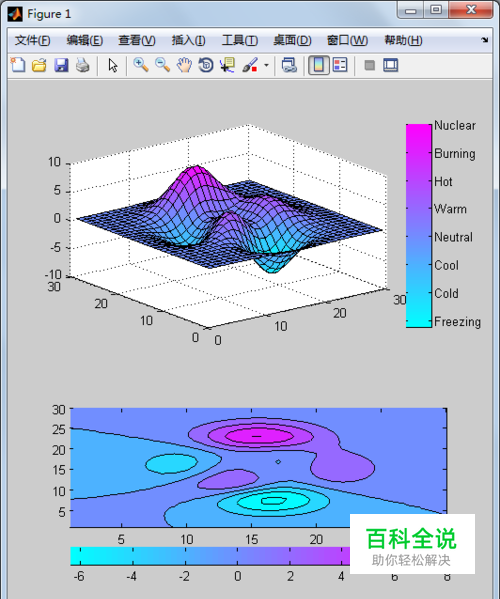Open the 工具(T) menu

click(x=240, y=40)
